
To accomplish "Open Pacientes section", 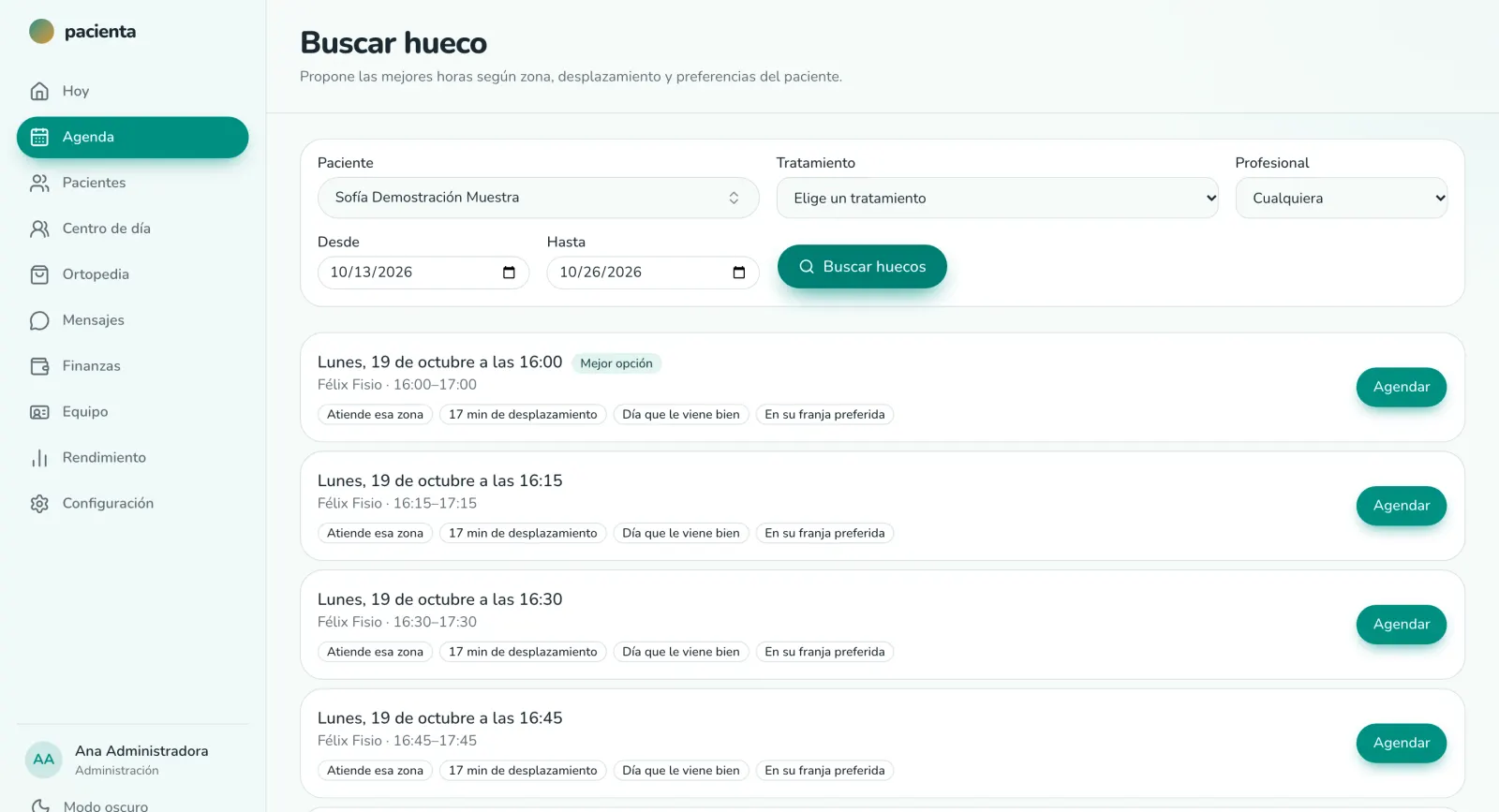I will (132, 183).
